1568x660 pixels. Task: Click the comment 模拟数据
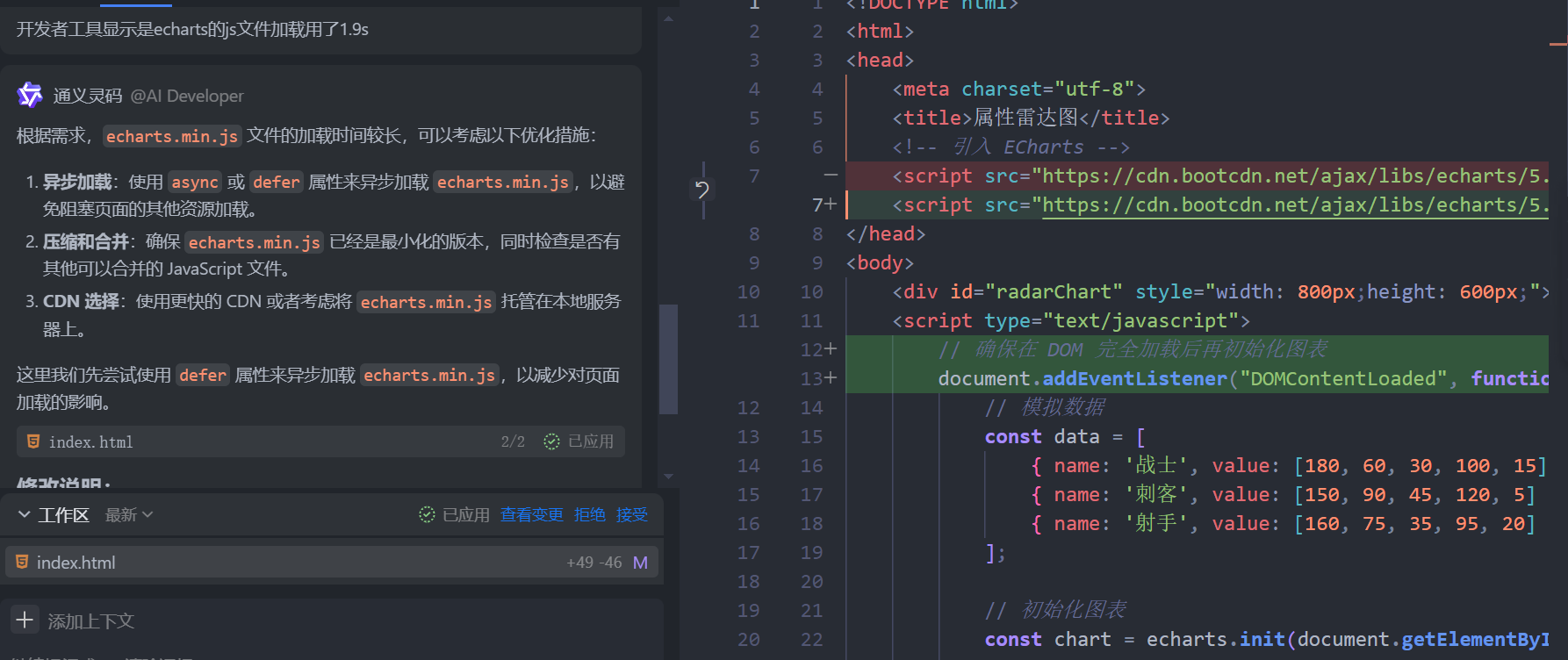pos(1045,407)
